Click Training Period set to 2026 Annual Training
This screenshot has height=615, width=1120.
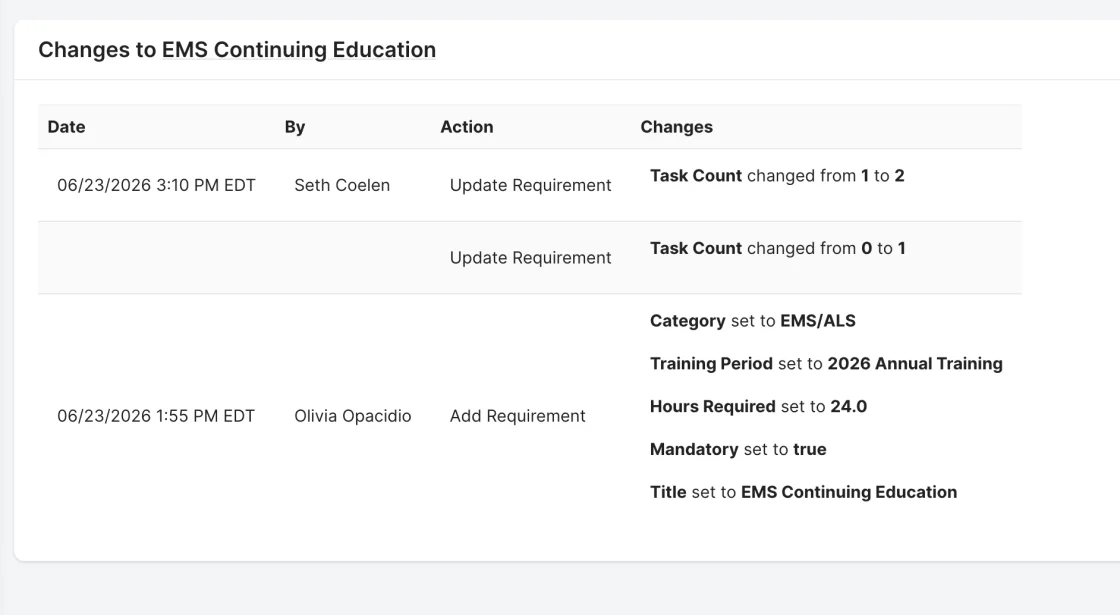[826, 364]
